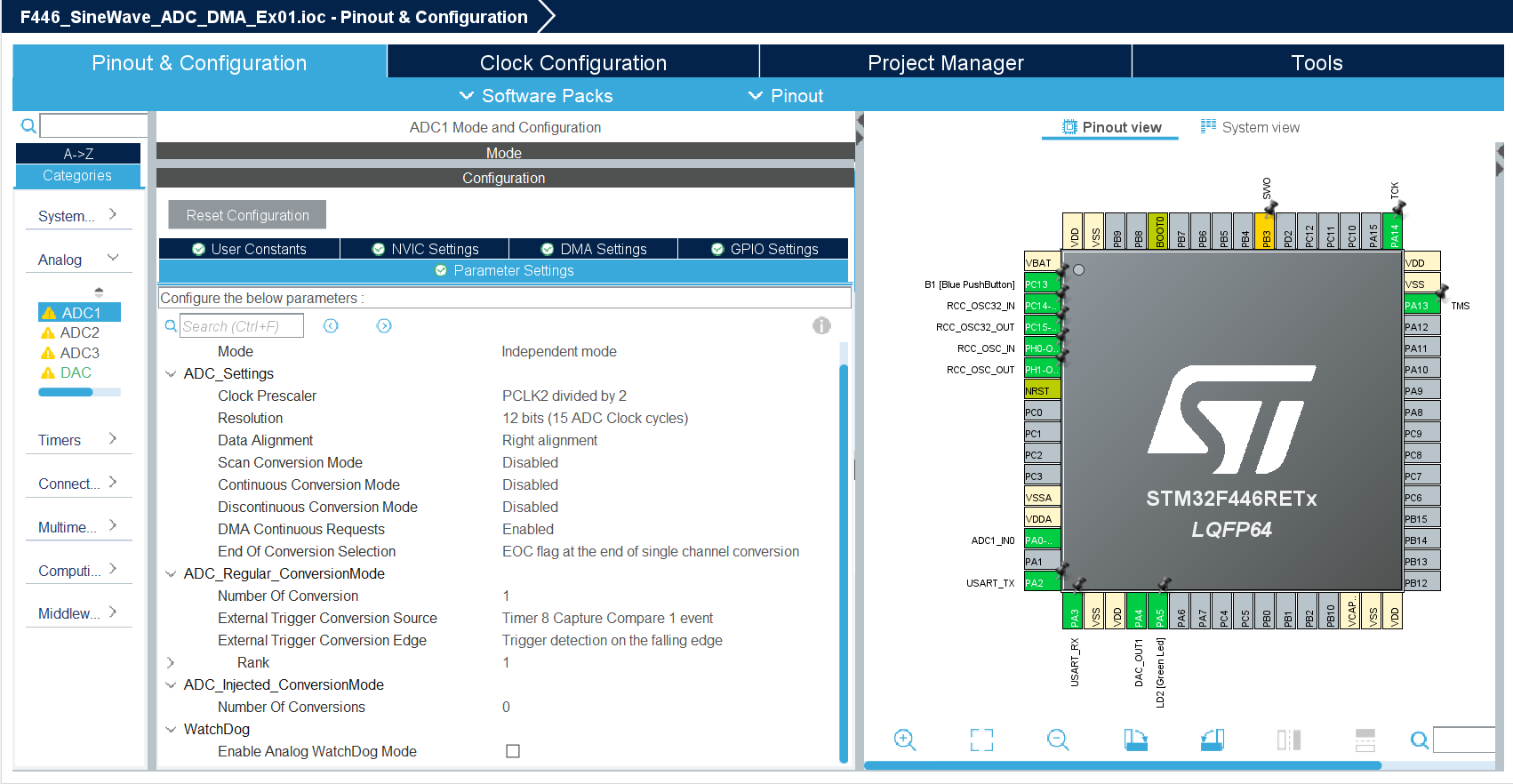Click the PC0 pin on the chip
This screenshot has width=1513, height=784.
click(1042, 412)
